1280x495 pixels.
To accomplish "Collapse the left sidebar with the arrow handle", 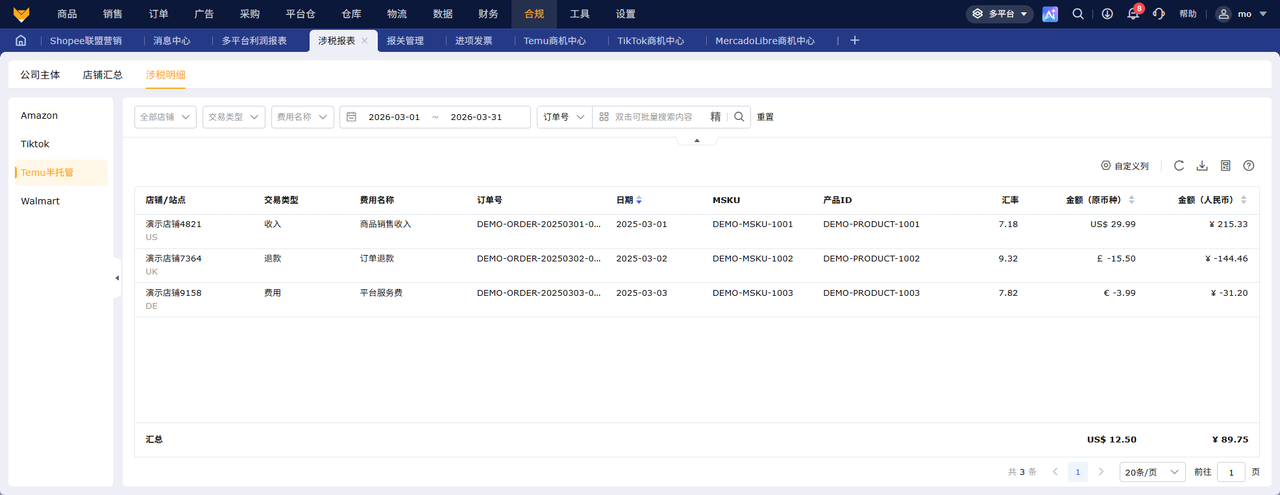I will click(x=117, y=278).
